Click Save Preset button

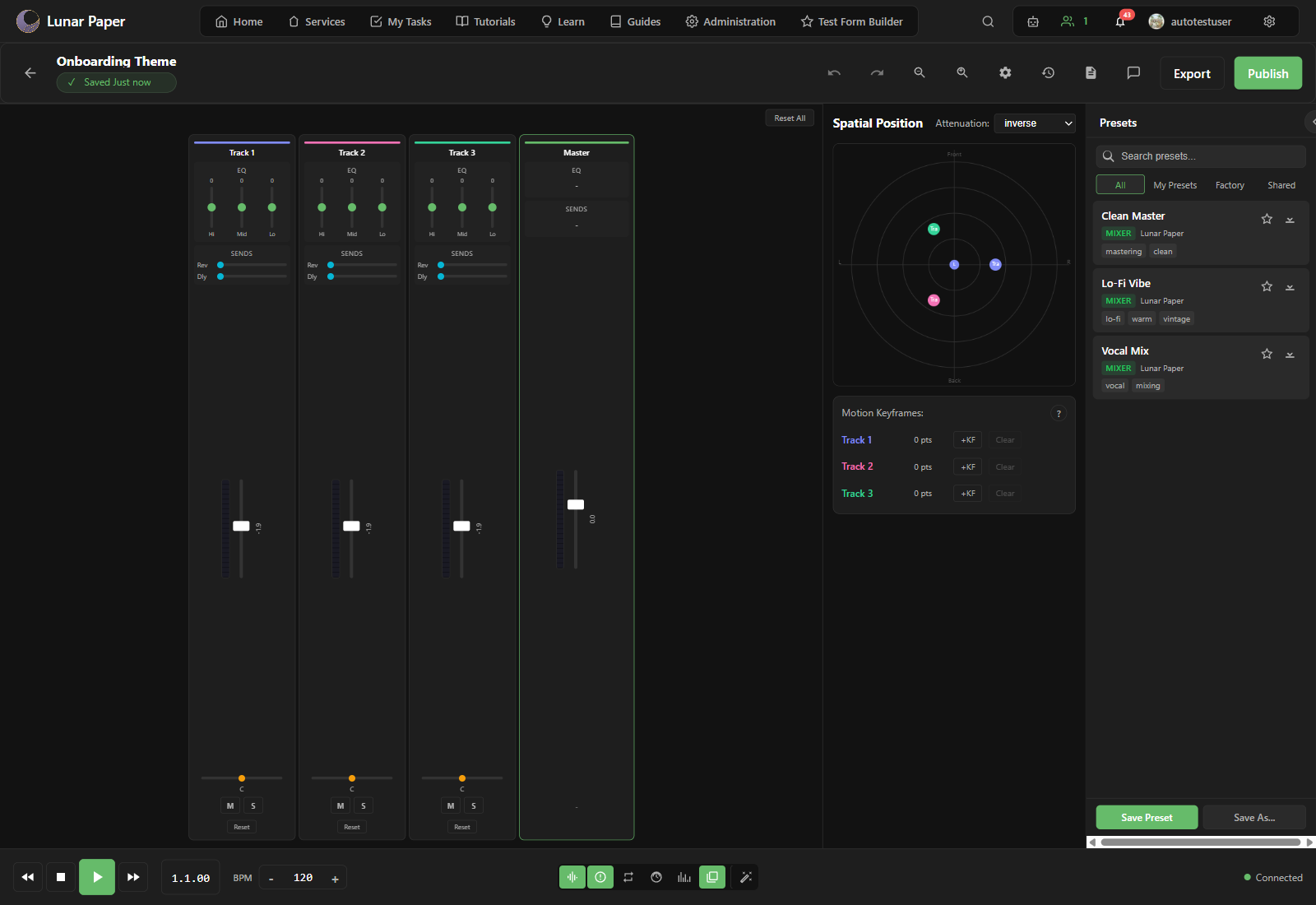tap(1147, 817)
